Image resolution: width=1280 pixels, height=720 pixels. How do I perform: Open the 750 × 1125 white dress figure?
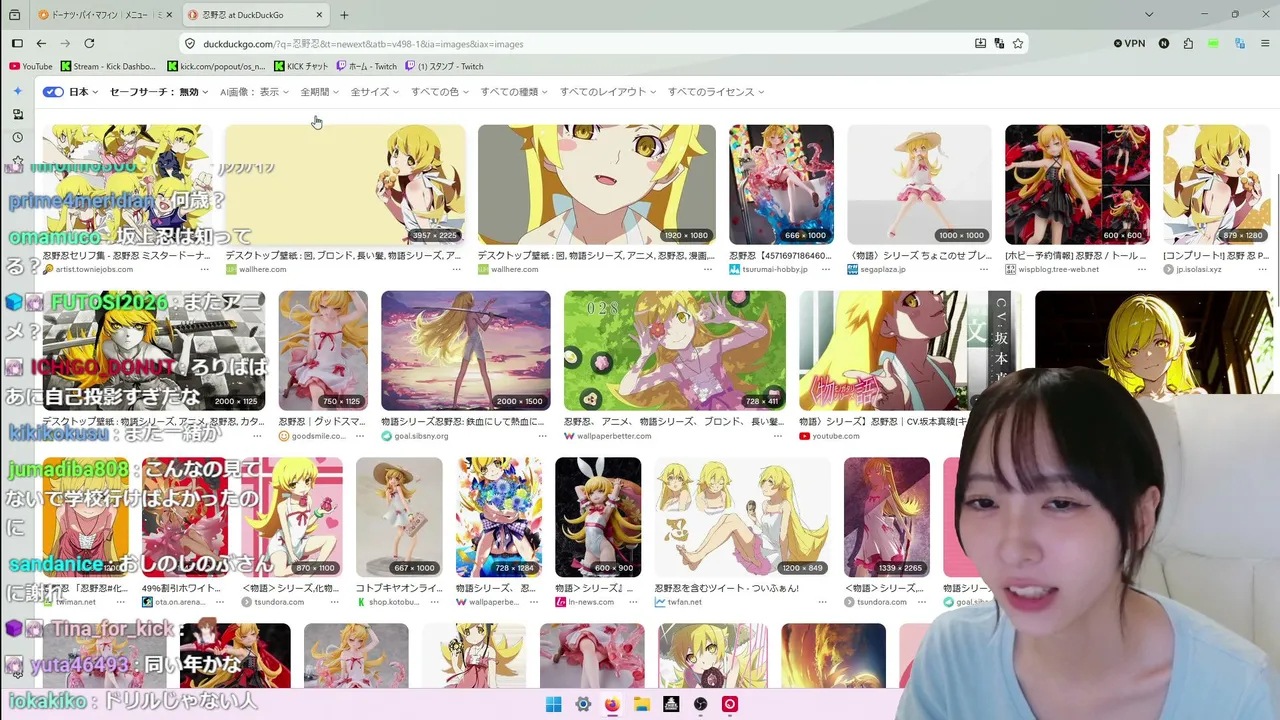point(323,351)
